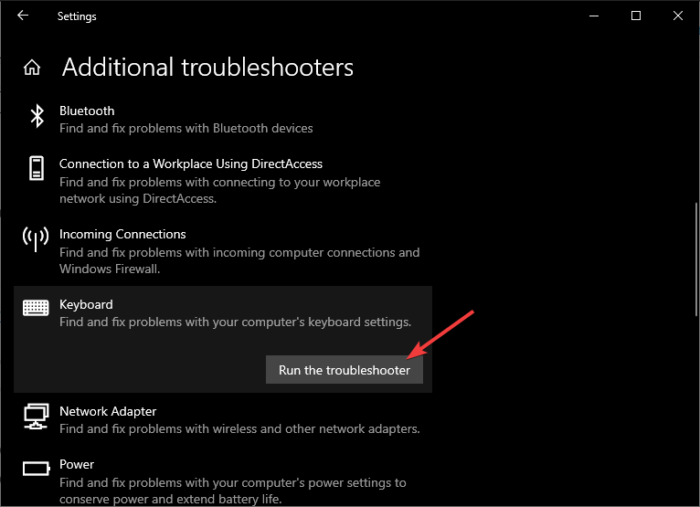
Task: Open the Network Adapter troubleshooter item
Action: 108,411
